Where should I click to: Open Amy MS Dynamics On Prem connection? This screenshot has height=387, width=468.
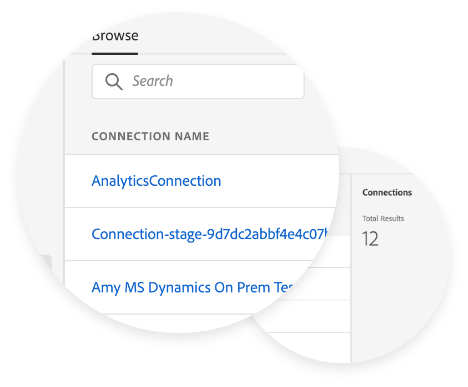pyautogui.click(x=193, y=288)
